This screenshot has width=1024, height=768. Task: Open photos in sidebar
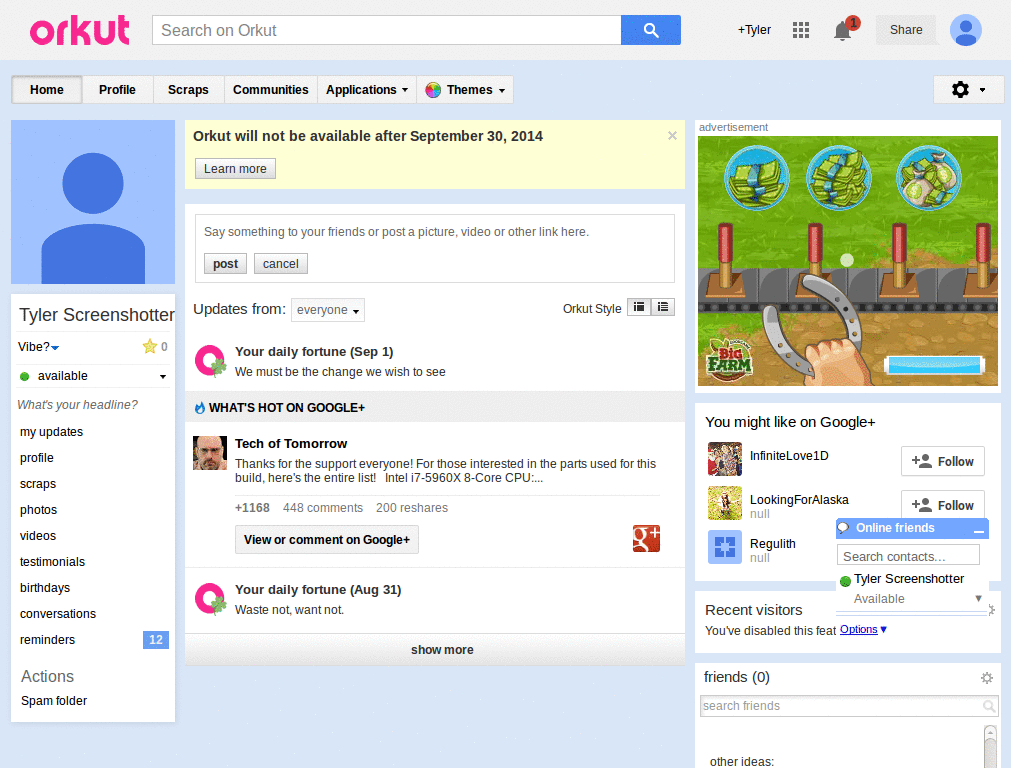tap(39, 510)
